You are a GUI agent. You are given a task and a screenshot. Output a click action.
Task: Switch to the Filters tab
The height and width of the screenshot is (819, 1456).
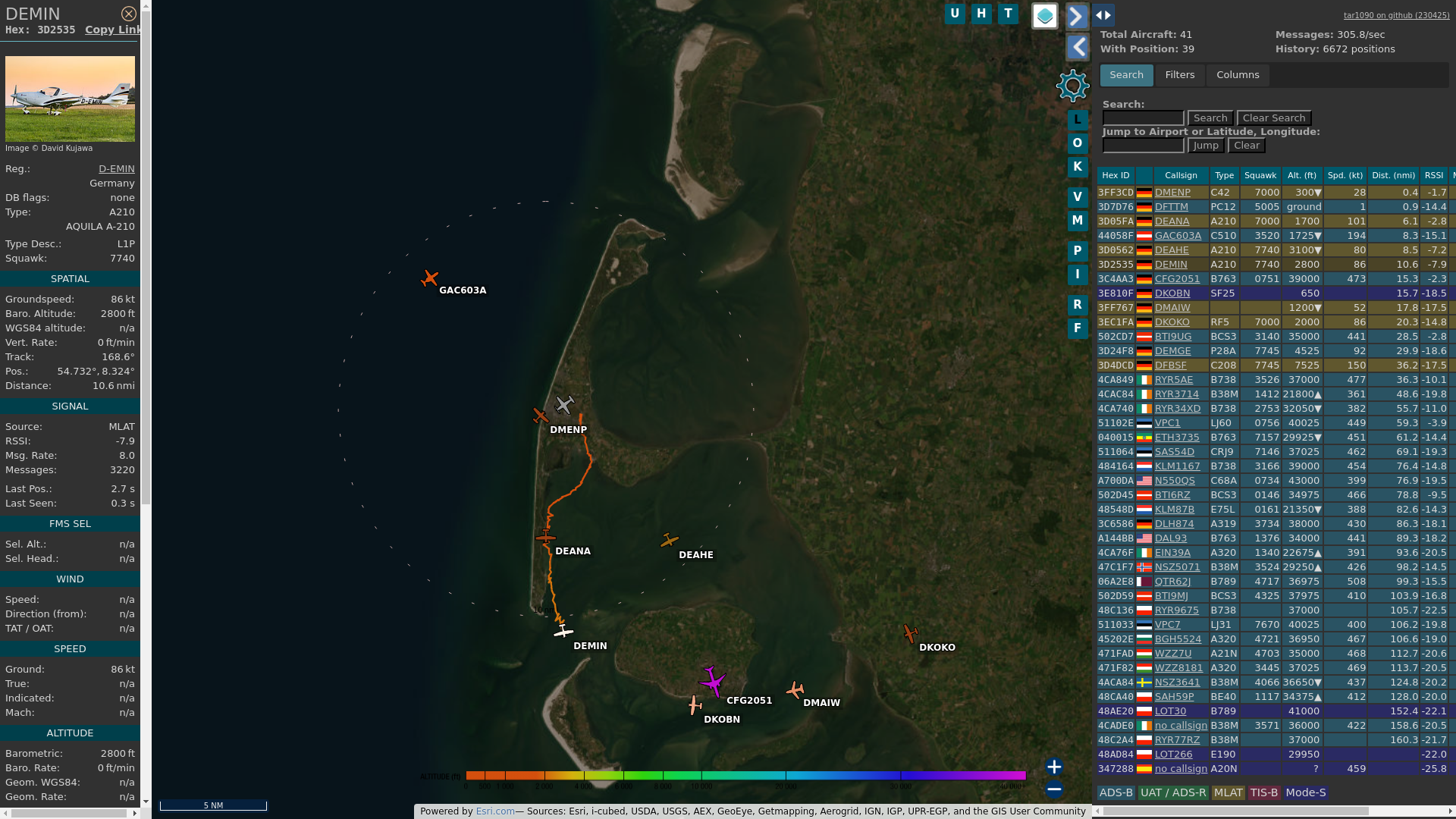pos(1180,75)
